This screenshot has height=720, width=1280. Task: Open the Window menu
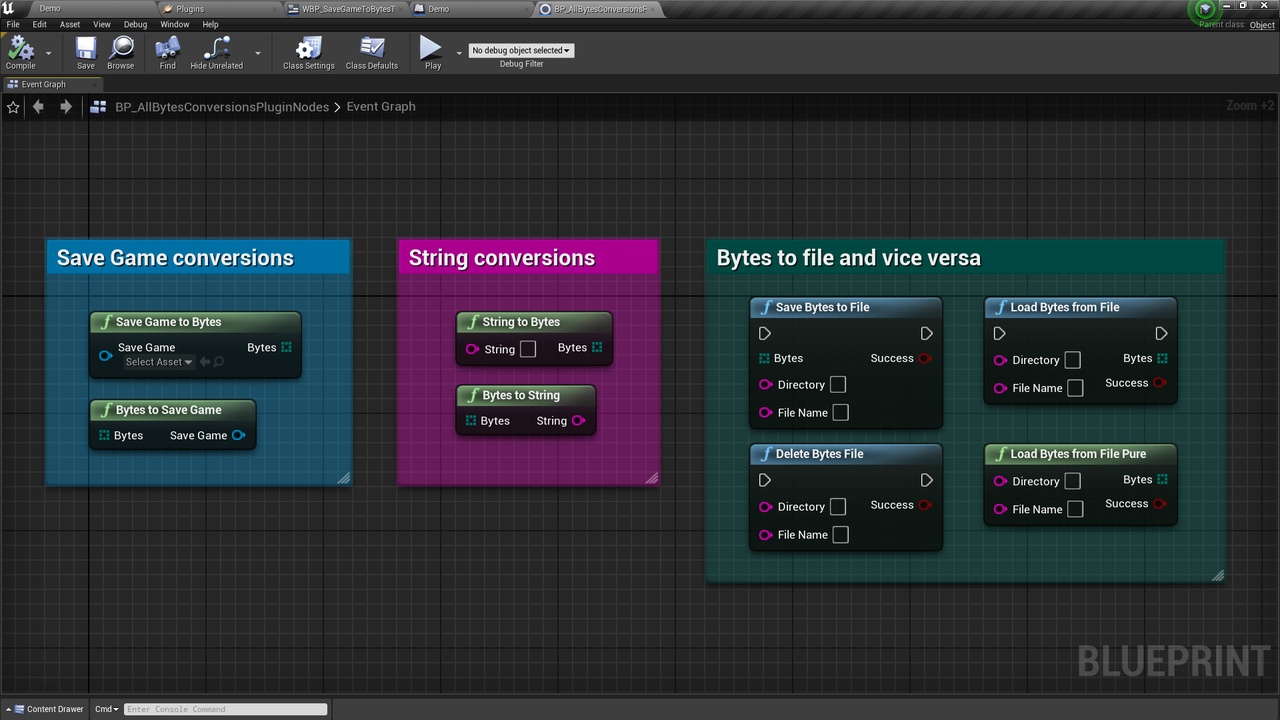pos(175,24)
